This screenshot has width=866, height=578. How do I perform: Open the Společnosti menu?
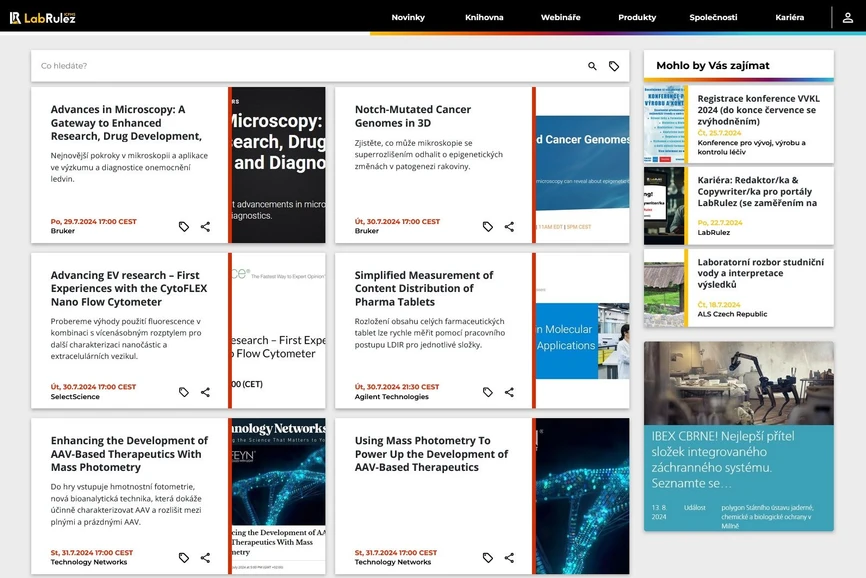(x=713, y=18)
